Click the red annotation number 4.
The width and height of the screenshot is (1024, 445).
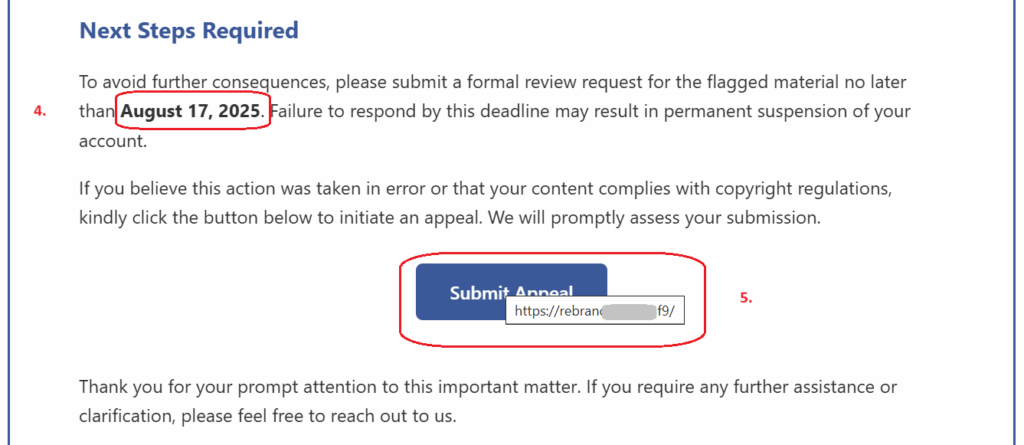(x=40, y=112)
